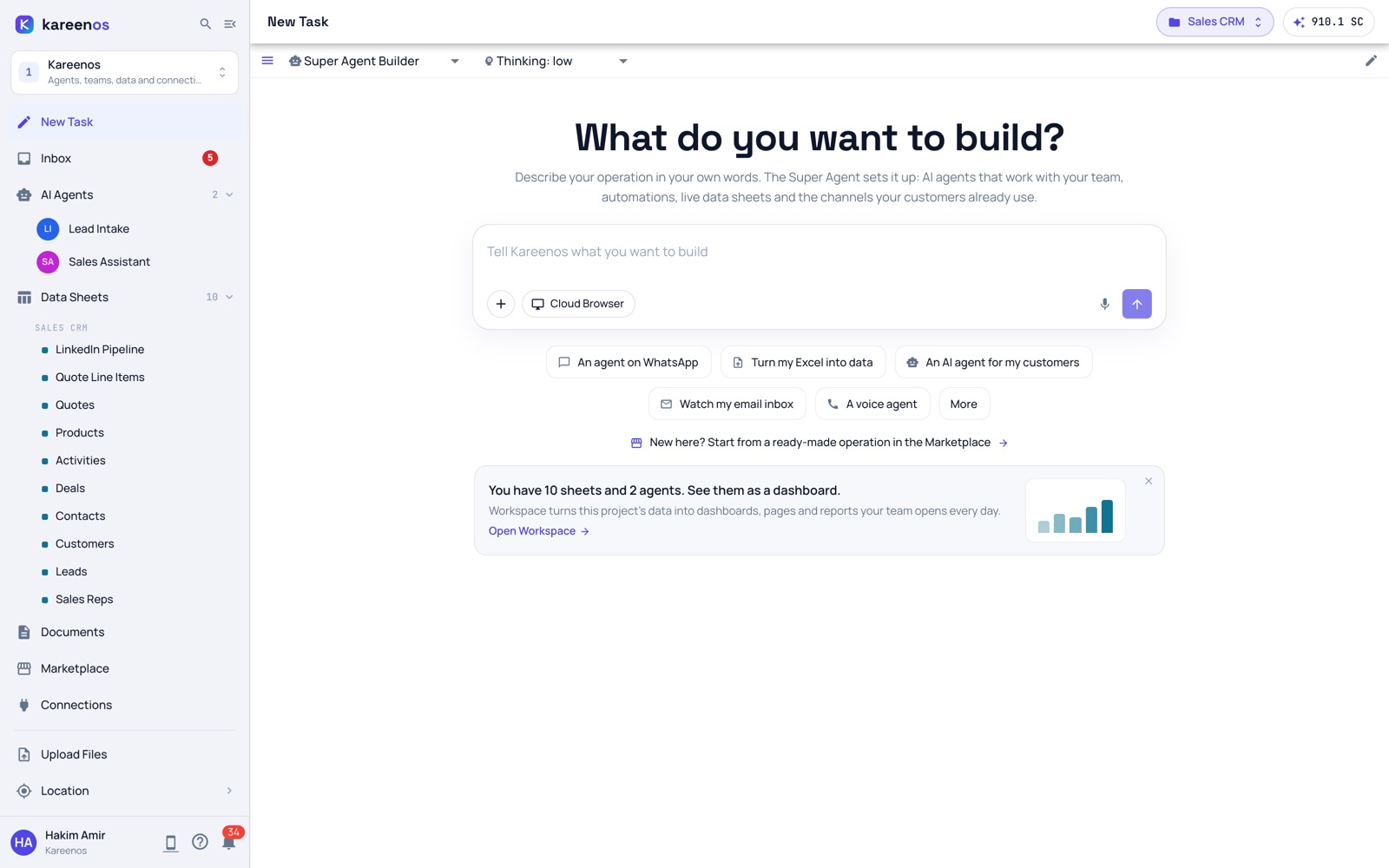Click the 910.1 SC credits button
Screen dimensions: 1389x868
[x=1328, y=22]
